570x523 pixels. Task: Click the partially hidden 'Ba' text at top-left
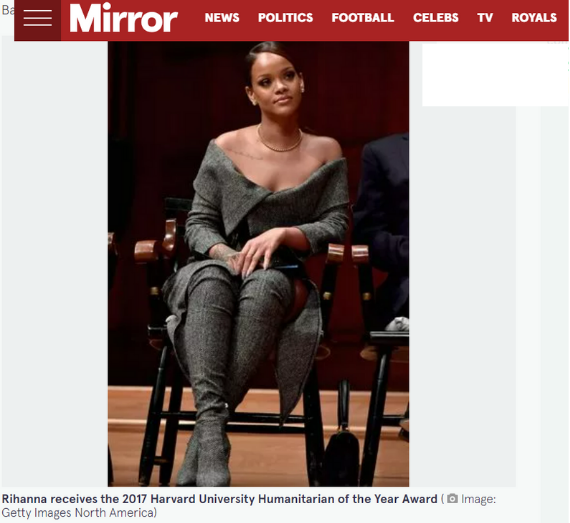8,10
